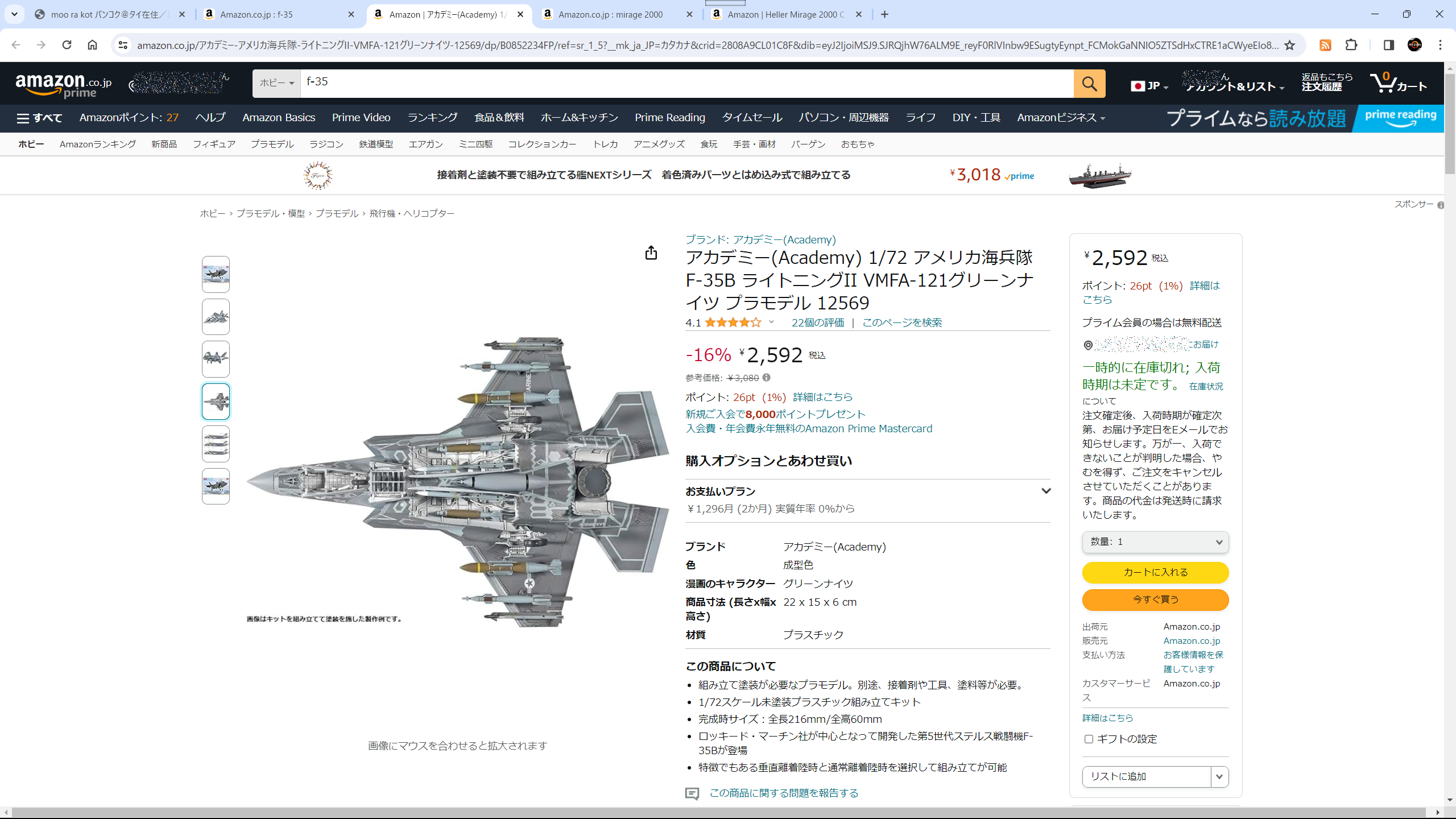This screenshot has height=819, width=1456.
Task: Select ラジコン in the hobby subnav
Action: click(x=326, y=144)
